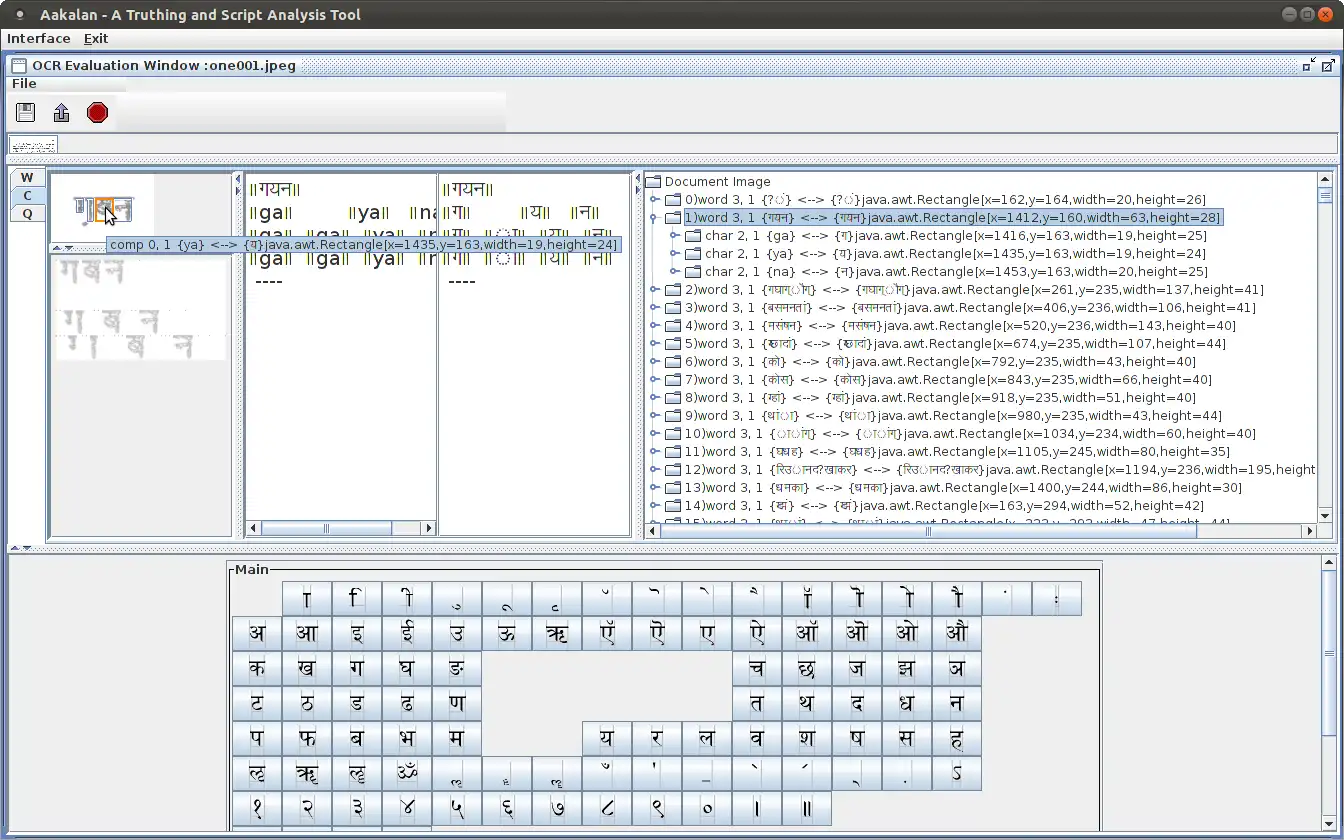Insert the उ vowel from keyboard
Image resolution: width=1344 pixels, height=840 pixels.
pos(457,633)
